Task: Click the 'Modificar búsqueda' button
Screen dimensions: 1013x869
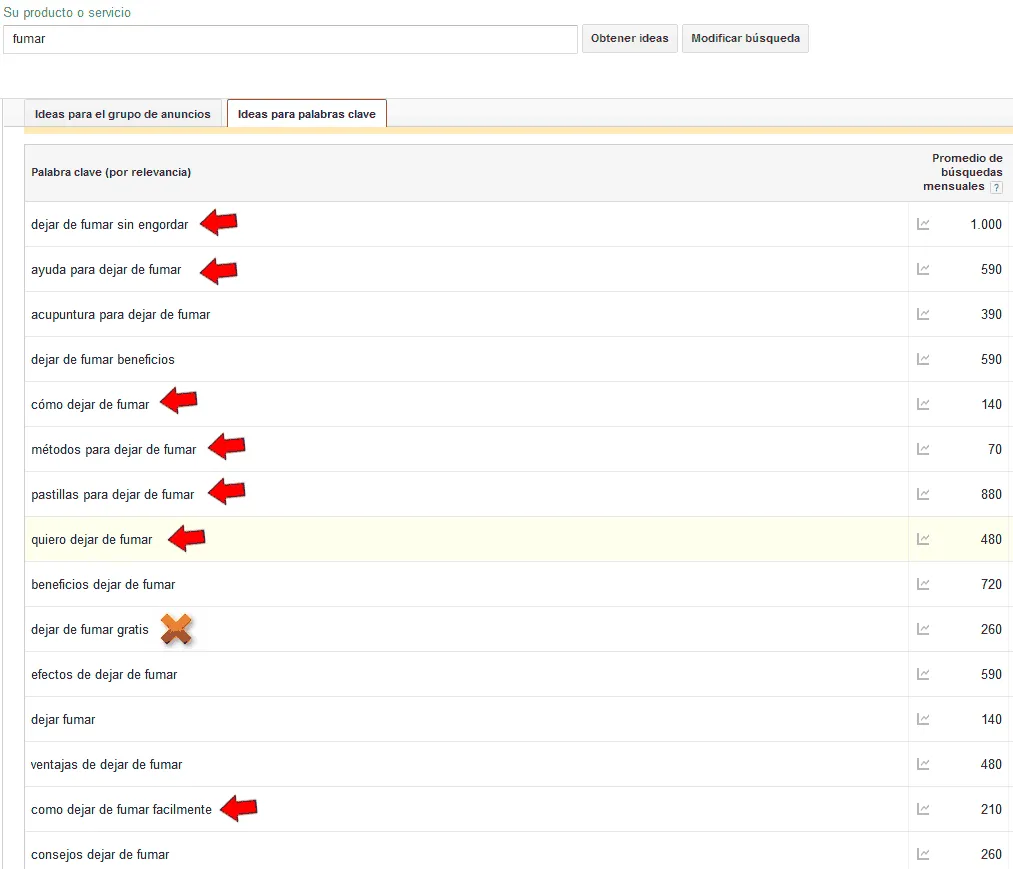Action: tap(745, 39)
